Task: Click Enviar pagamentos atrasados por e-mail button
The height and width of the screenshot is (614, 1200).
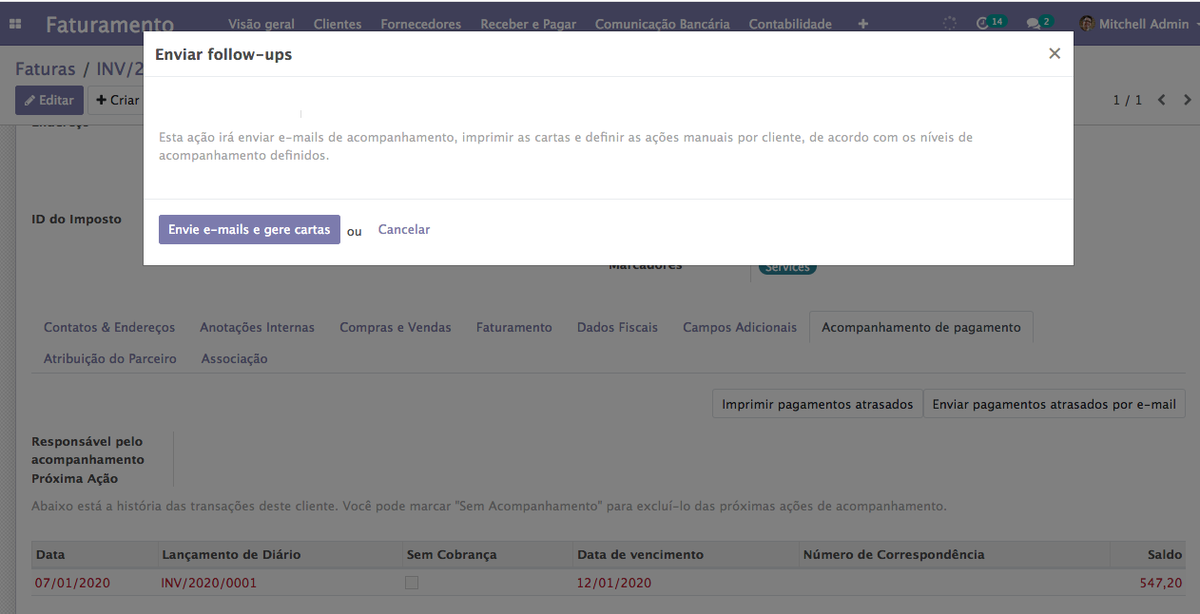Action: tap(1054, 404)
